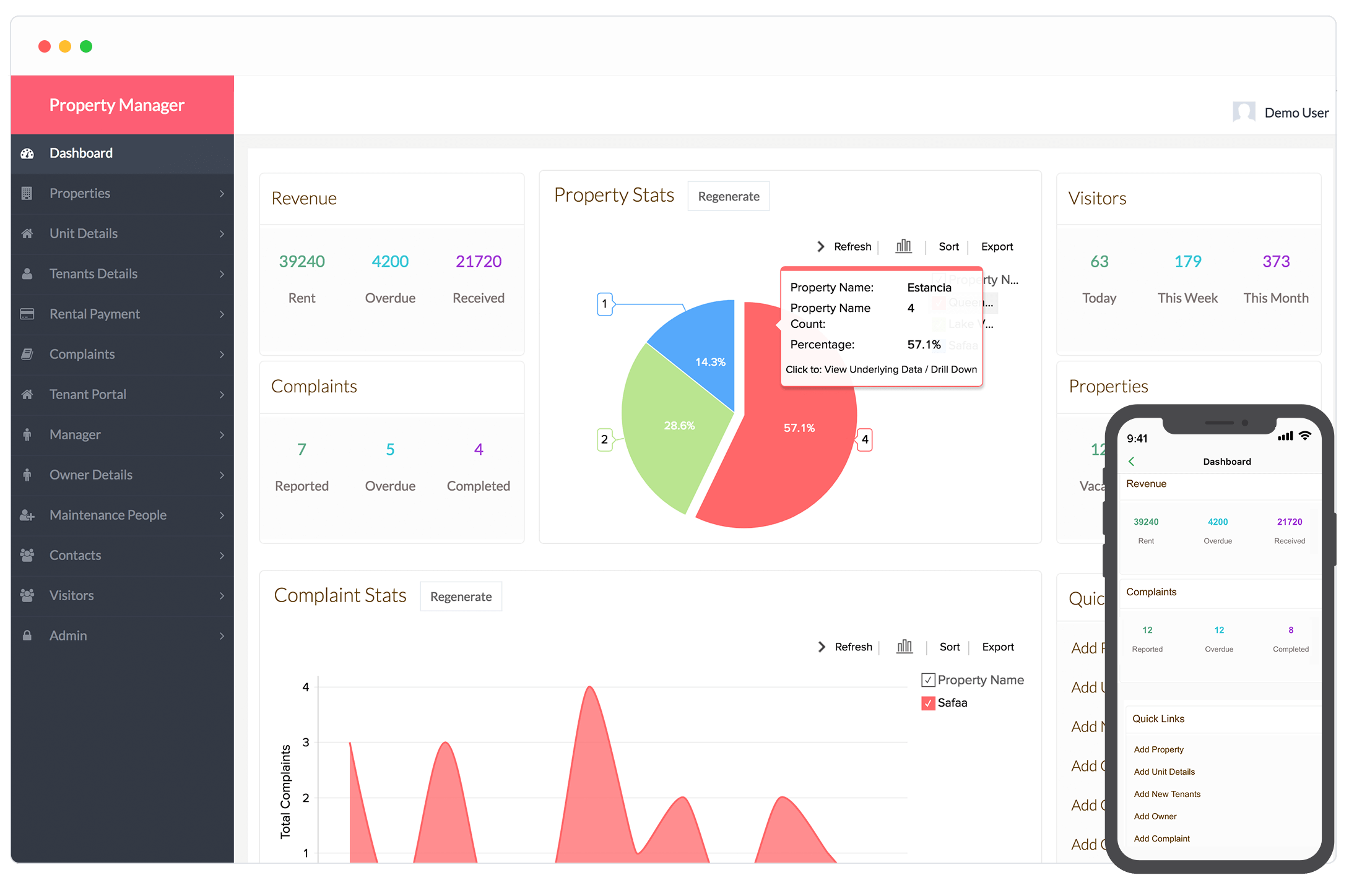1362x896 pixels.
Task: Toggle Safaa checkbox in Complaint Stats chart
Action: click(x=927, y=702)
